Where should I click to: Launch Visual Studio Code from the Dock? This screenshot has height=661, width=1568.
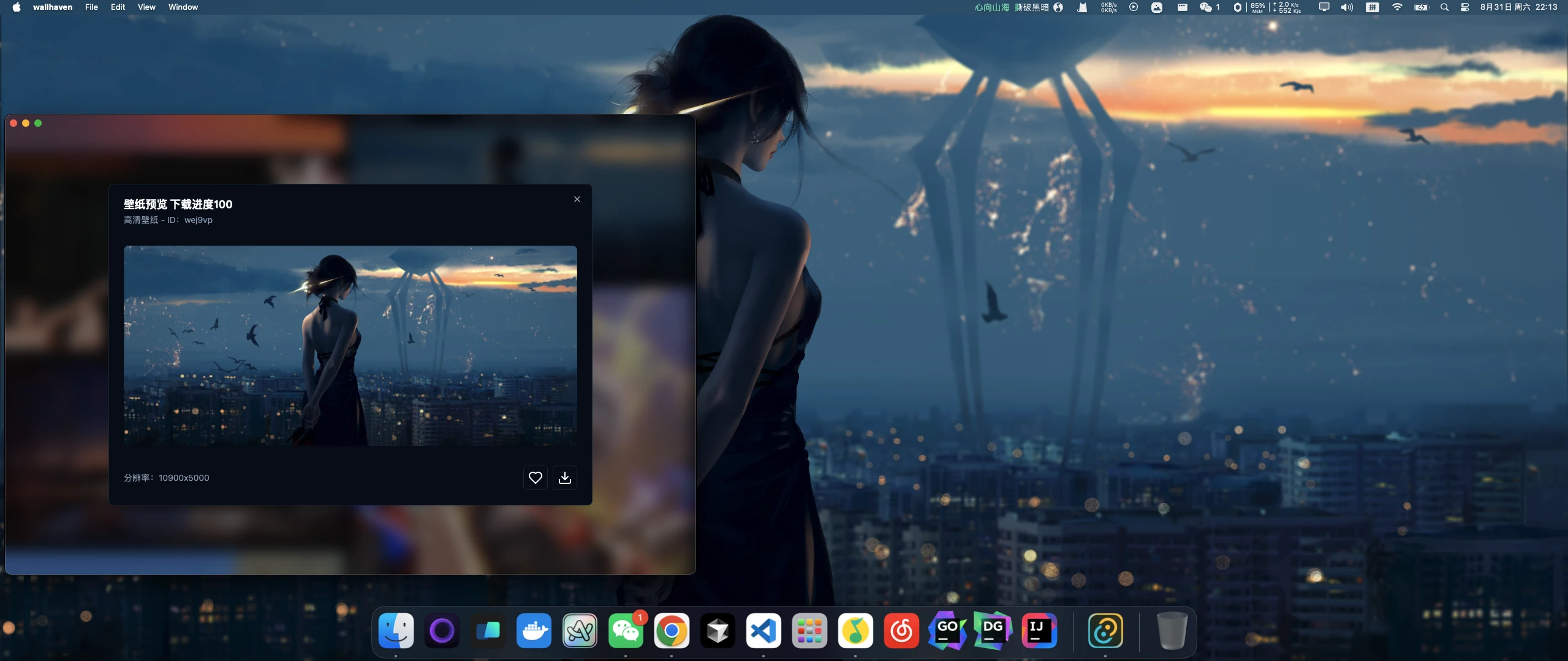[x=763, y=630]
